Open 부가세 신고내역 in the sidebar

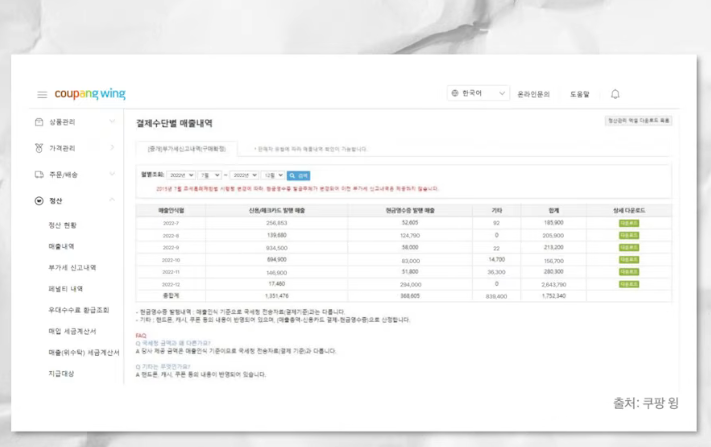coord(72,268)
